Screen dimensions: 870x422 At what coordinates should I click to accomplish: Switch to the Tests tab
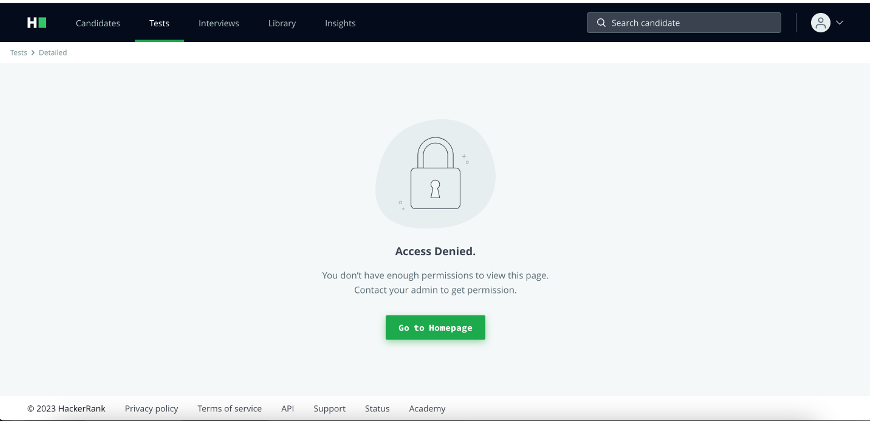159,23
